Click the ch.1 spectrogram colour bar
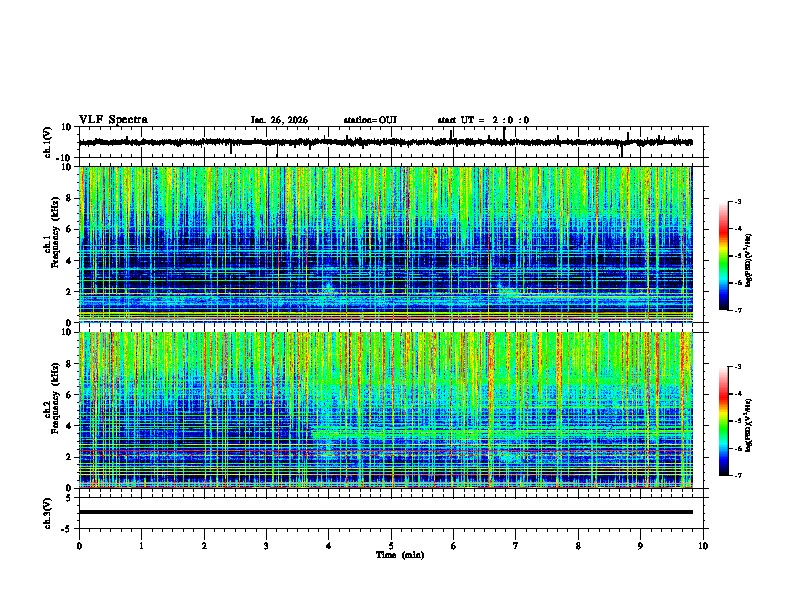Viewport: 792px width, 612px height. pos(723,256)
